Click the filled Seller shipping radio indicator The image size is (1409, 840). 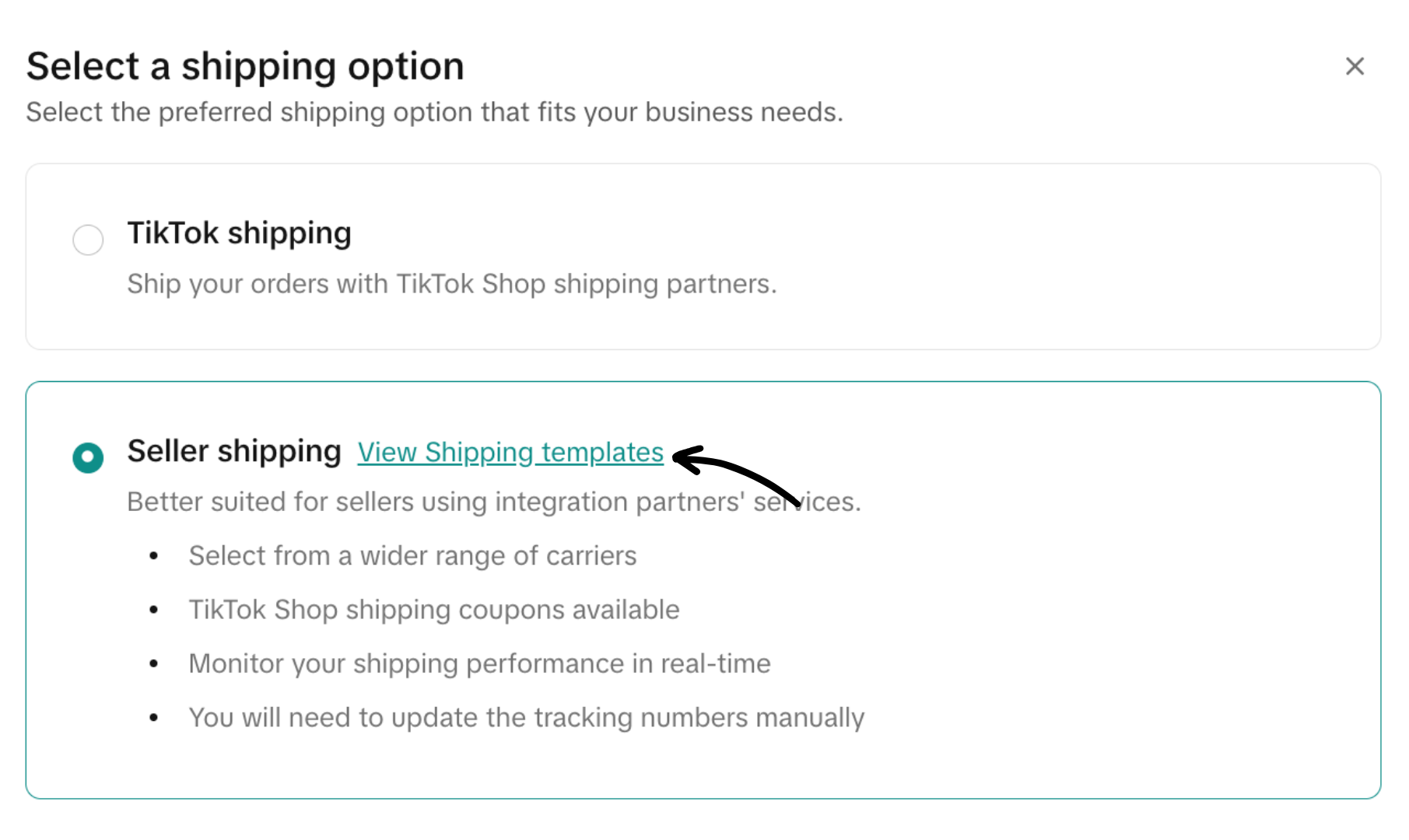click(88, 458)
